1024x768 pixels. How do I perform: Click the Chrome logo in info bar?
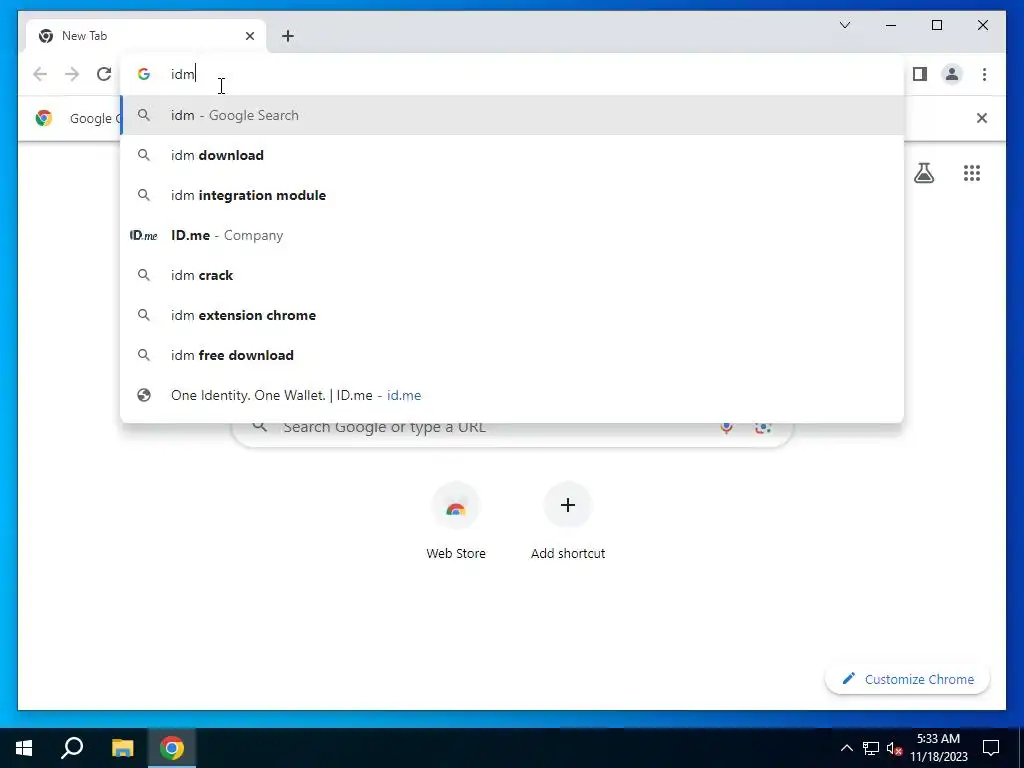(44, 118)
